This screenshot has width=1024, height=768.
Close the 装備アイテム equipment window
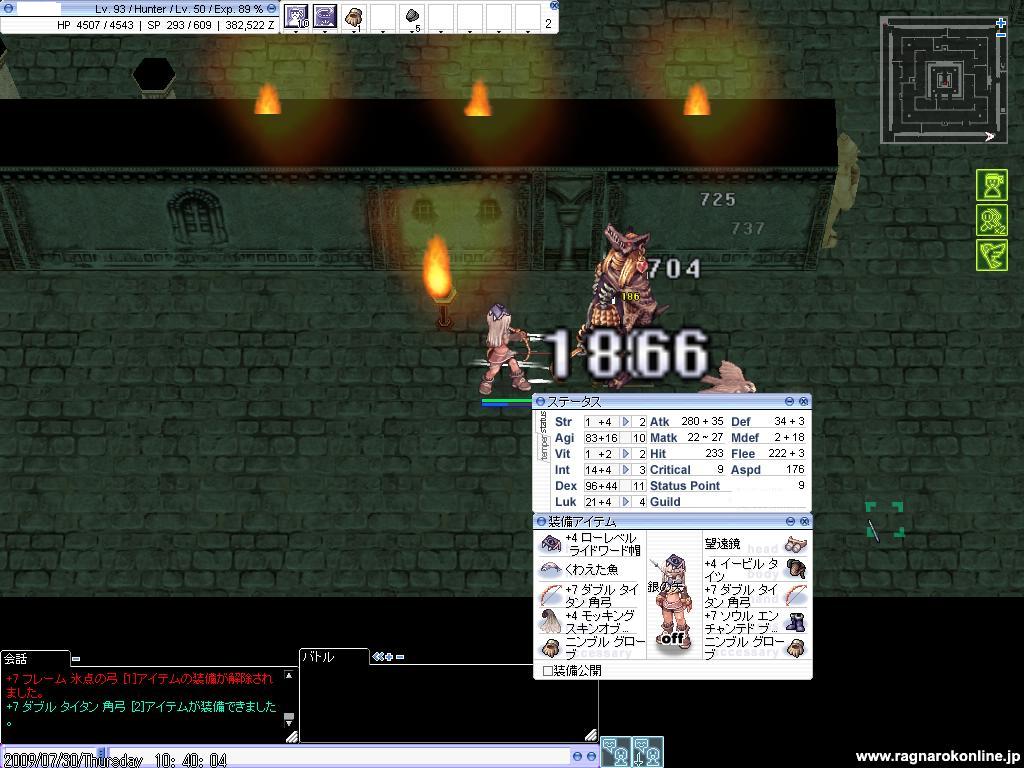[804, 521]
